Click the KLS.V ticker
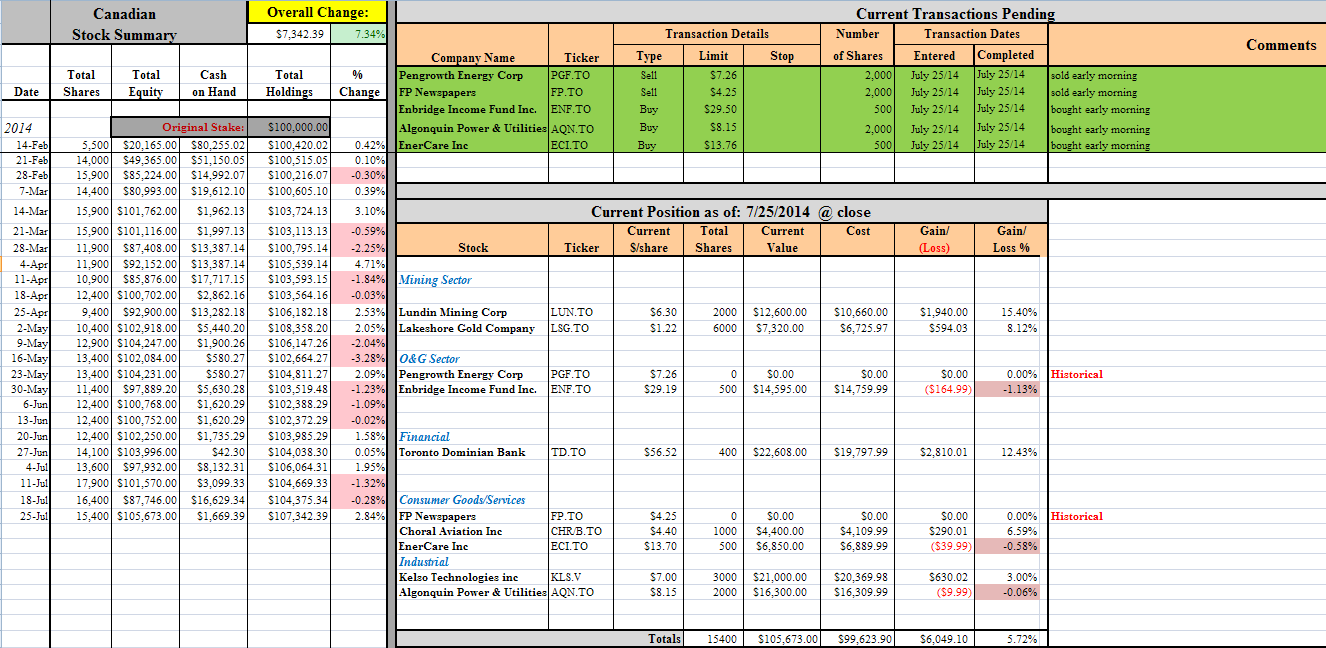The image size is (1326, 648). pos(567,577)
